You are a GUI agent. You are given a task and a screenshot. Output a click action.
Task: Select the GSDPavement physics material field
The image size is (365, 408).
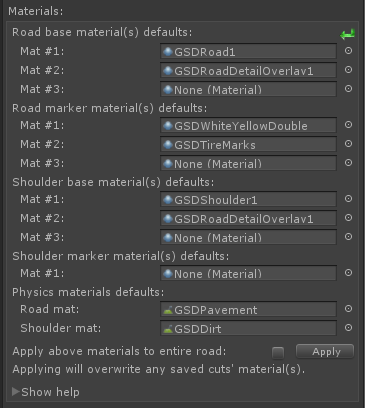[248, 309]
